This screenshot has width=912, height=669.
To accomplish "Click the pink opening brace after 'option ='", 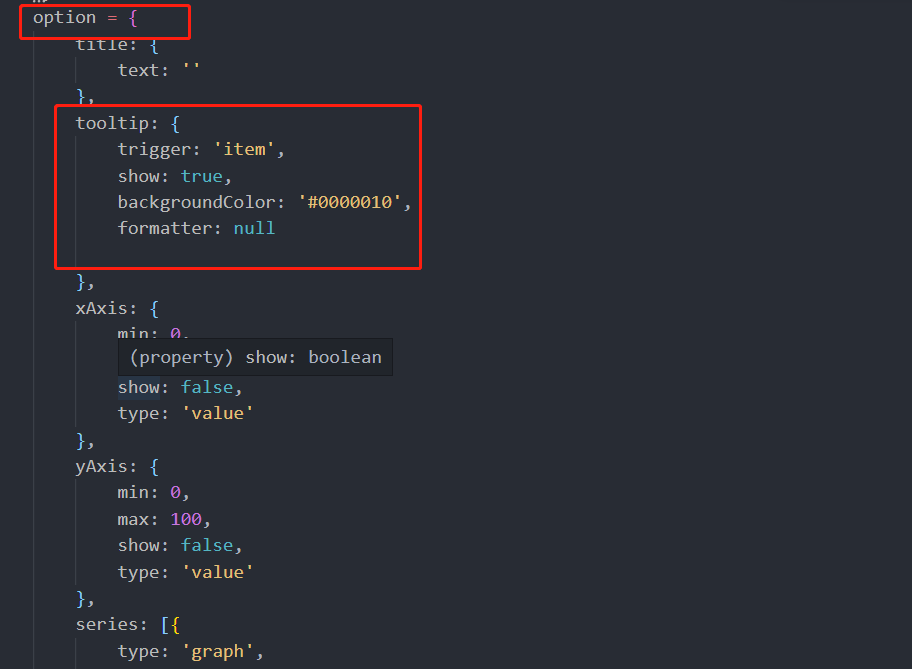I will [133, 19].
